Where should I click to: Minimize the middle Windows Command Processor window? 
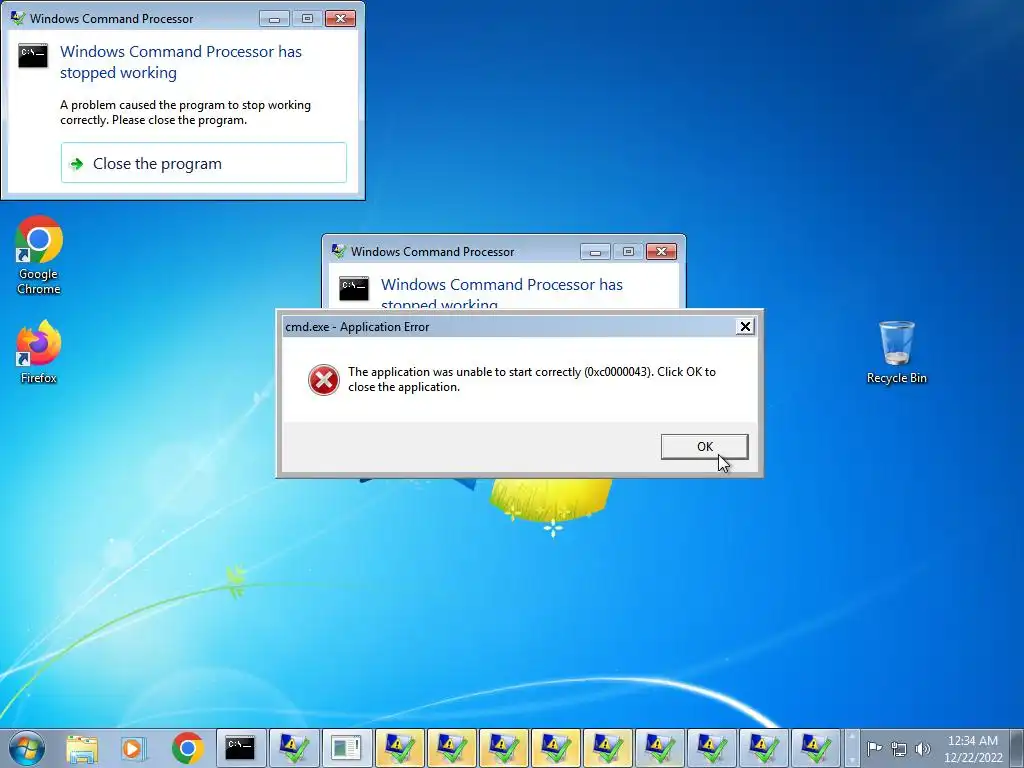[x=595, y=252]
